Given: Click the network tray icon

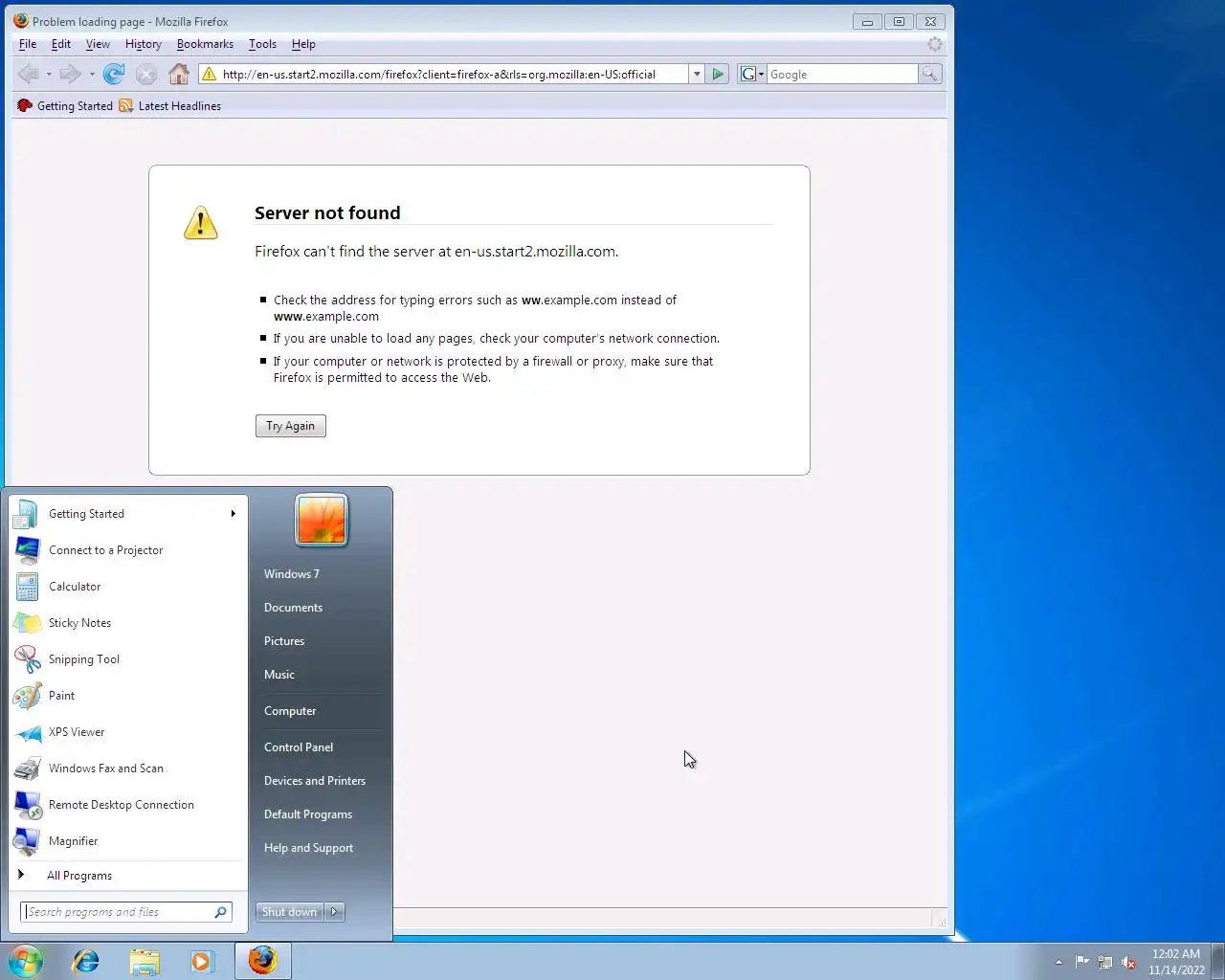Looking at the screenshot, I should (x=1105, y=962).
